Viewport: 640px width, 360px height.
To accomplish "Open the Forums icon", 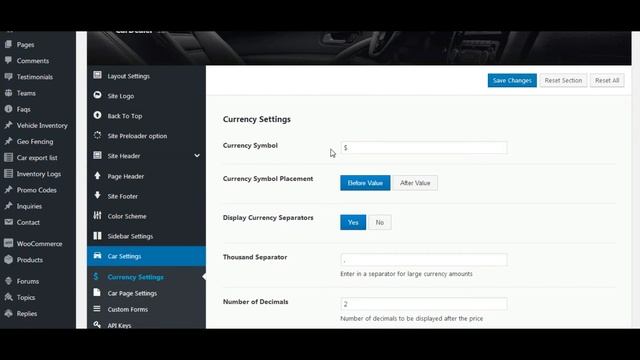I will click(8, 281).
